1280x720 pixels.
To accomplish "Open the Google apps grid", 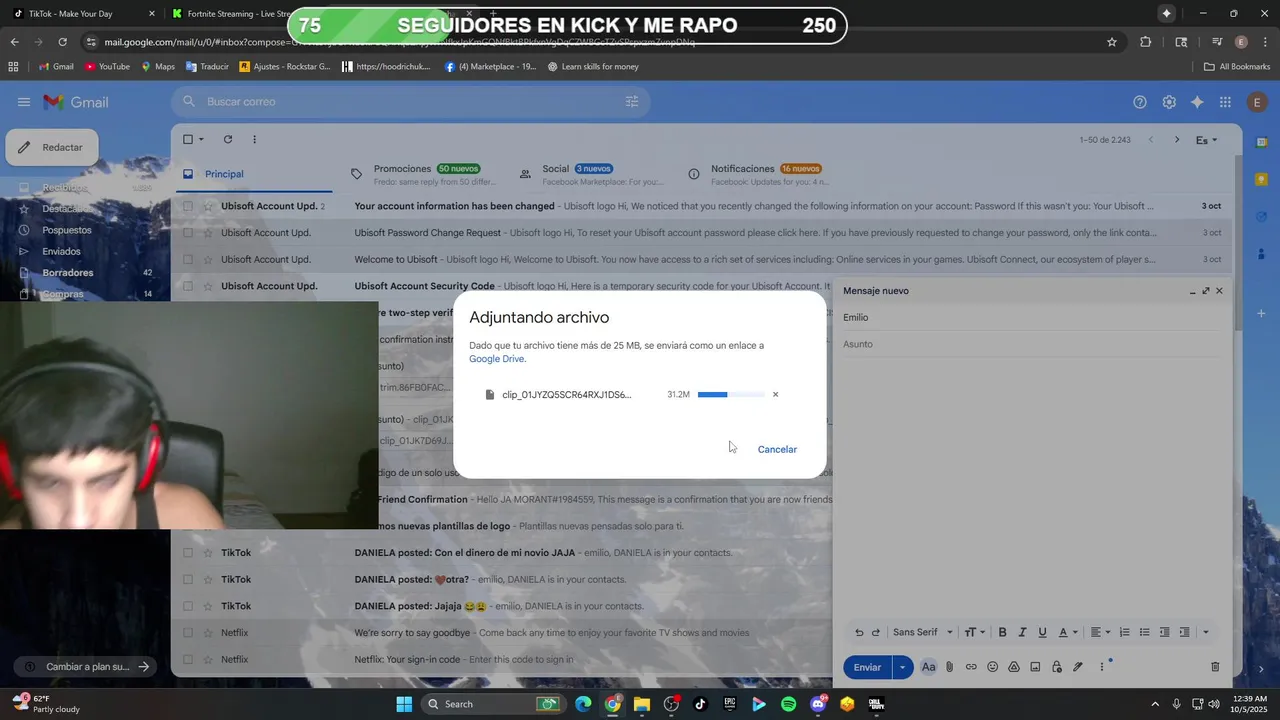I will tap(1225, 102).
